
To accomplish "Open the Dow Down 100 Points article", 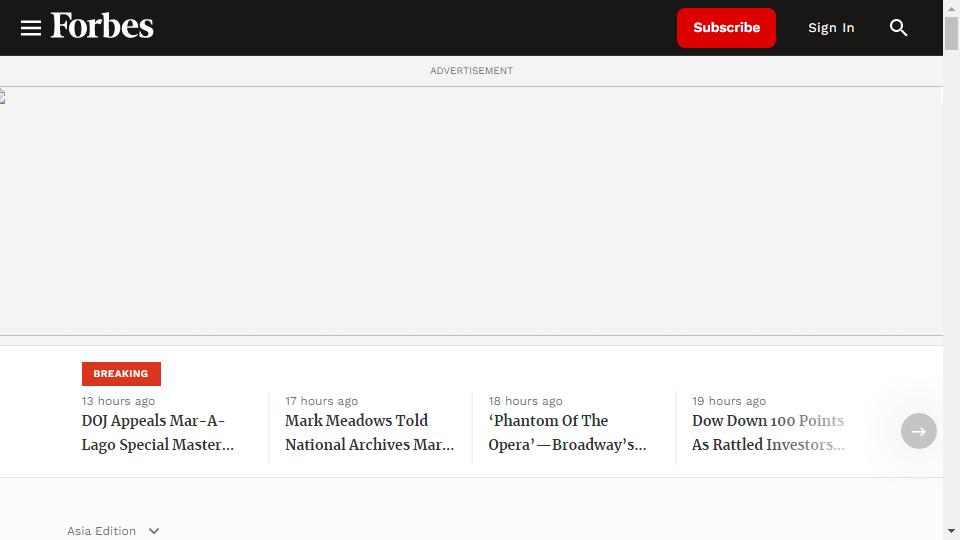I will [x=768, y=432].
